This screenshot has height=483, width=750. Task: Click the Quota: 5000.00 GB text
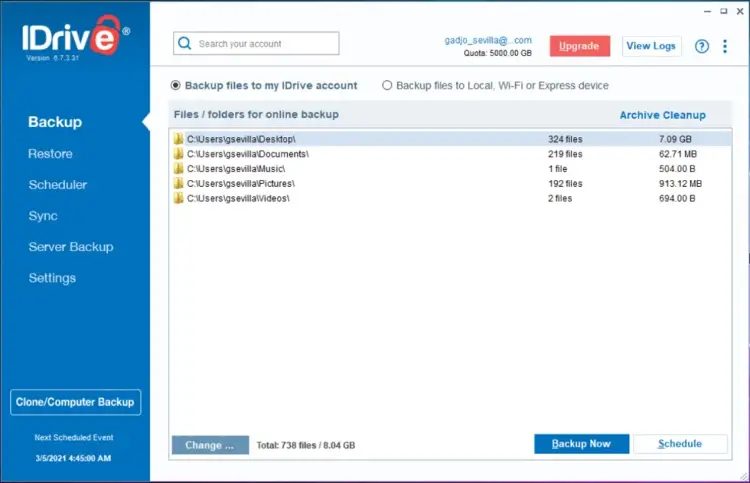tap(497, 53)
